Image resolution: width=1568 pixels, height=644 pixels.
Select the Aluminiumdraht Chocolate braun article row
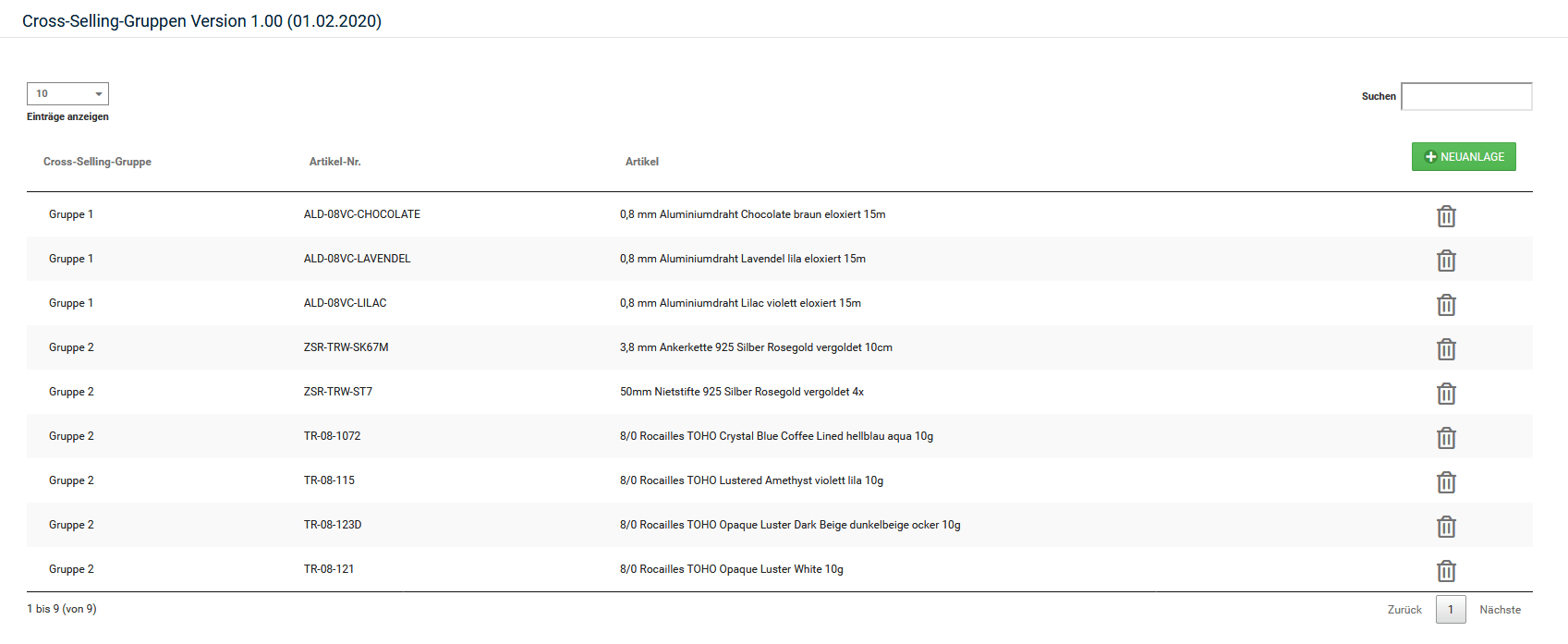pos(752,214)
